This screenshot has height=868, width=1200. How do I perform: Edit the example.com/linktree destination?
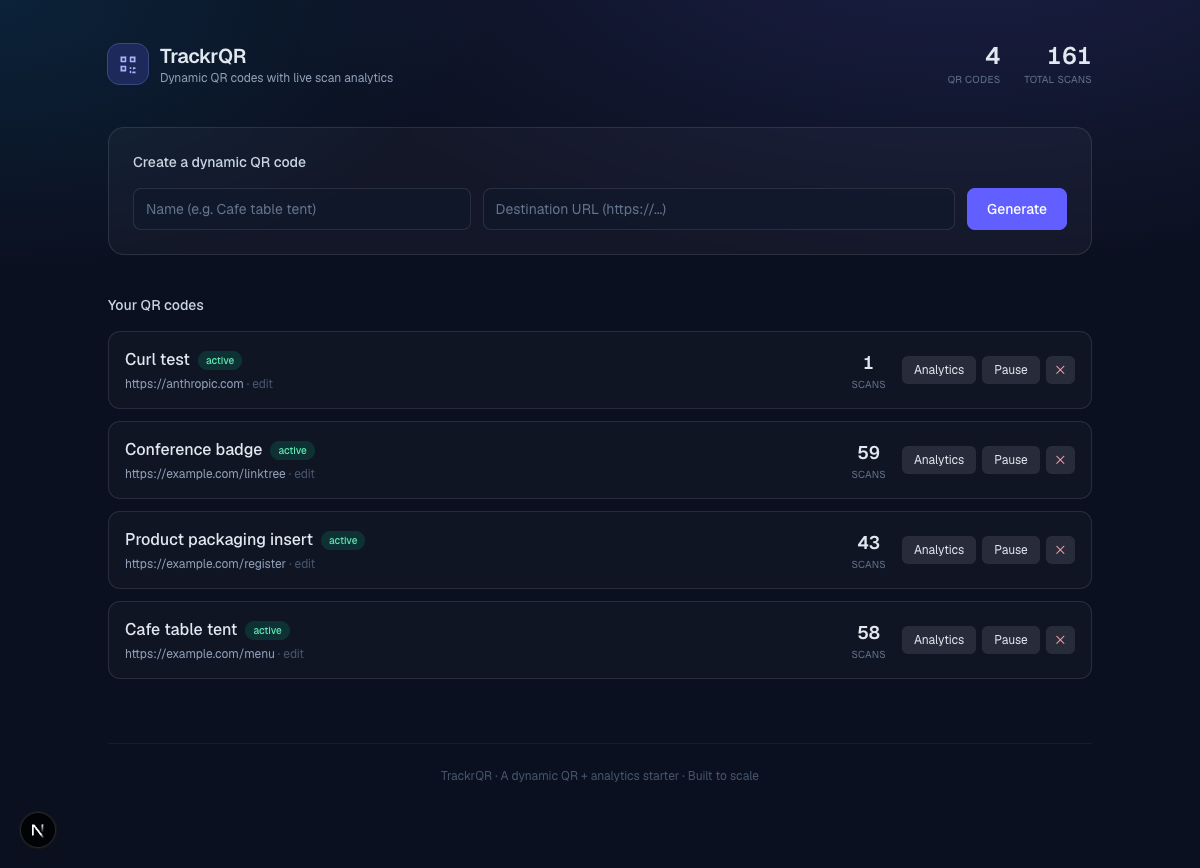pos(304,474)
